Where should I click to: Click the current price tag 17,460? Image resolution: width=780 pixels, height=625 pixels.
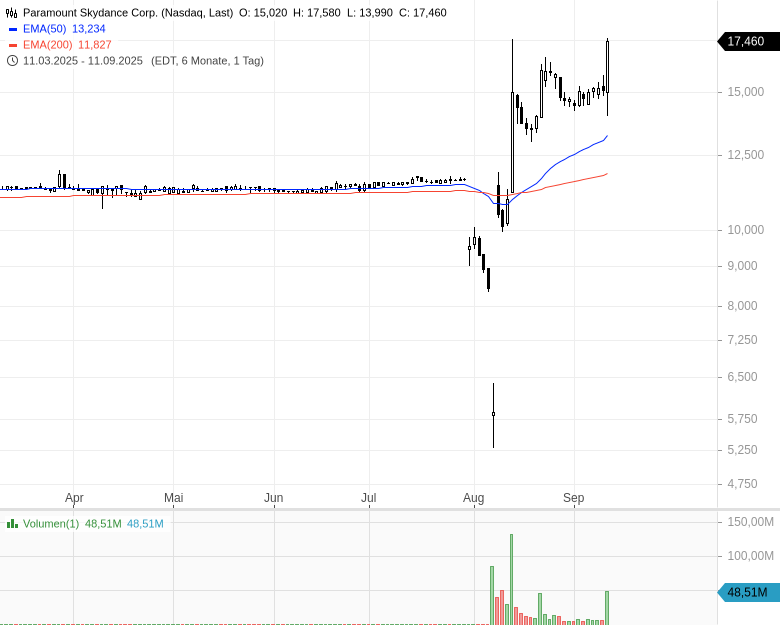749,41
